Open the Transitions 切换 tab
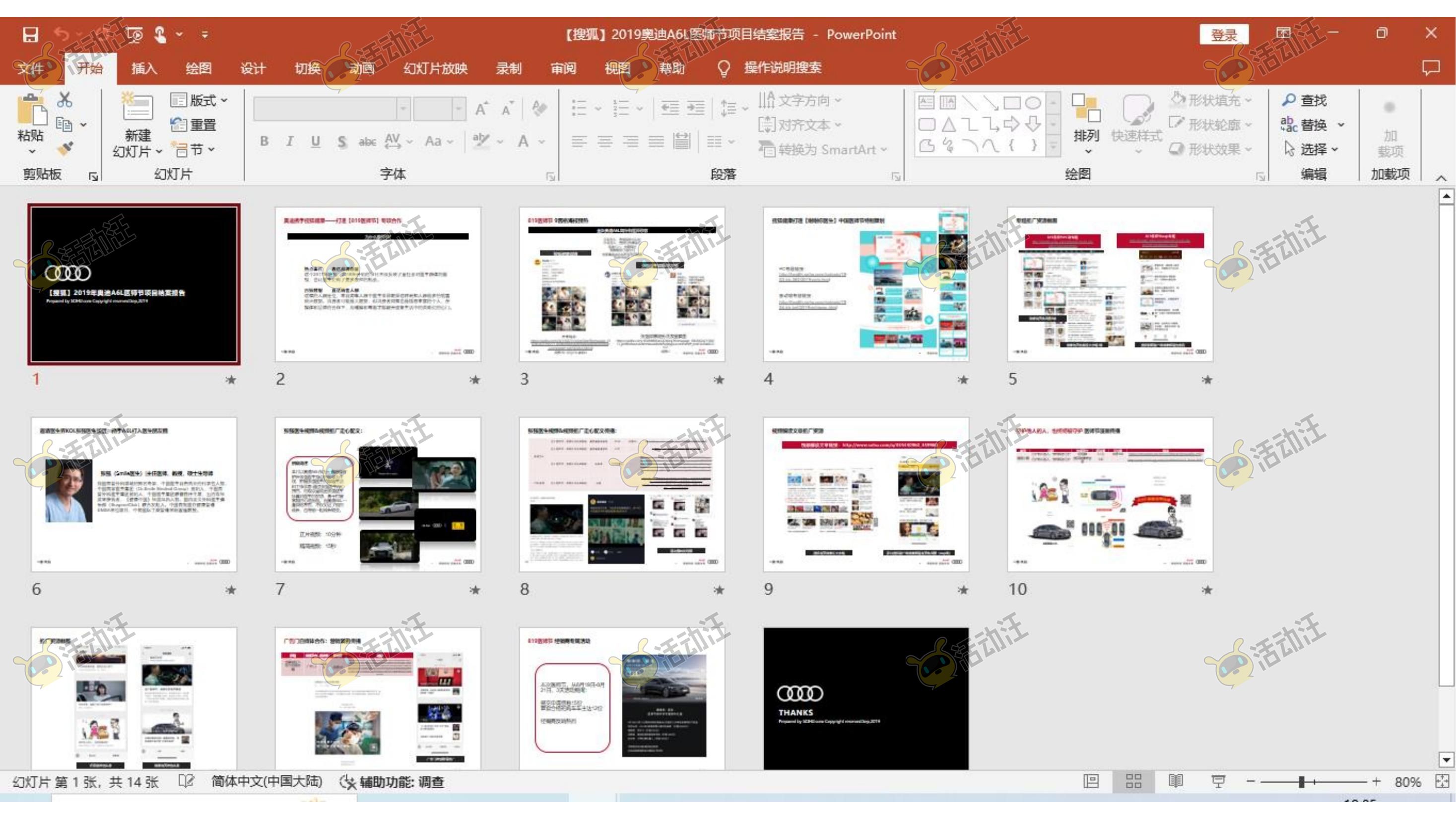The height and width of the screenshot is (819, 1456). point(308,68)
